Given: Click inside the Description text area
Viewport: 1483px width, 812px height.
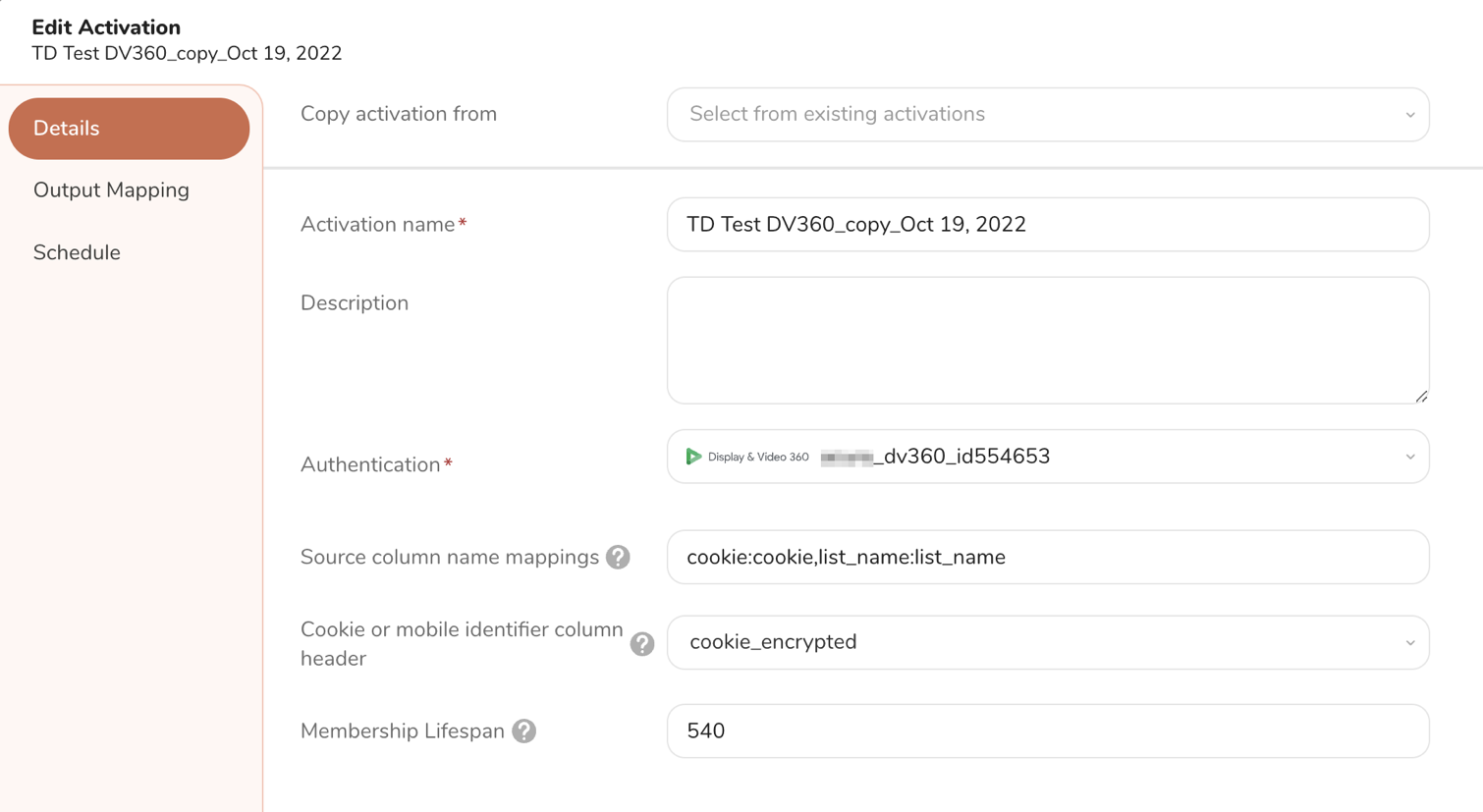Looking at the screenshot, I should [1047, 340].
